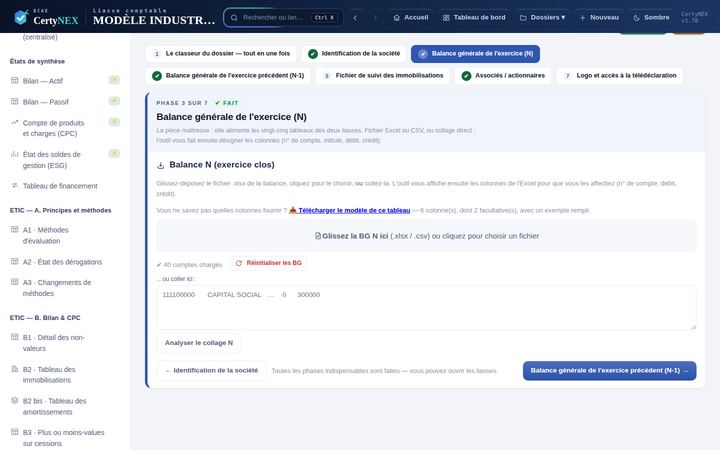The height and width of the screenshot is (450, 720).
Task: Click the B2 Tableau des immobilisations icon
Action: [15, 369]
